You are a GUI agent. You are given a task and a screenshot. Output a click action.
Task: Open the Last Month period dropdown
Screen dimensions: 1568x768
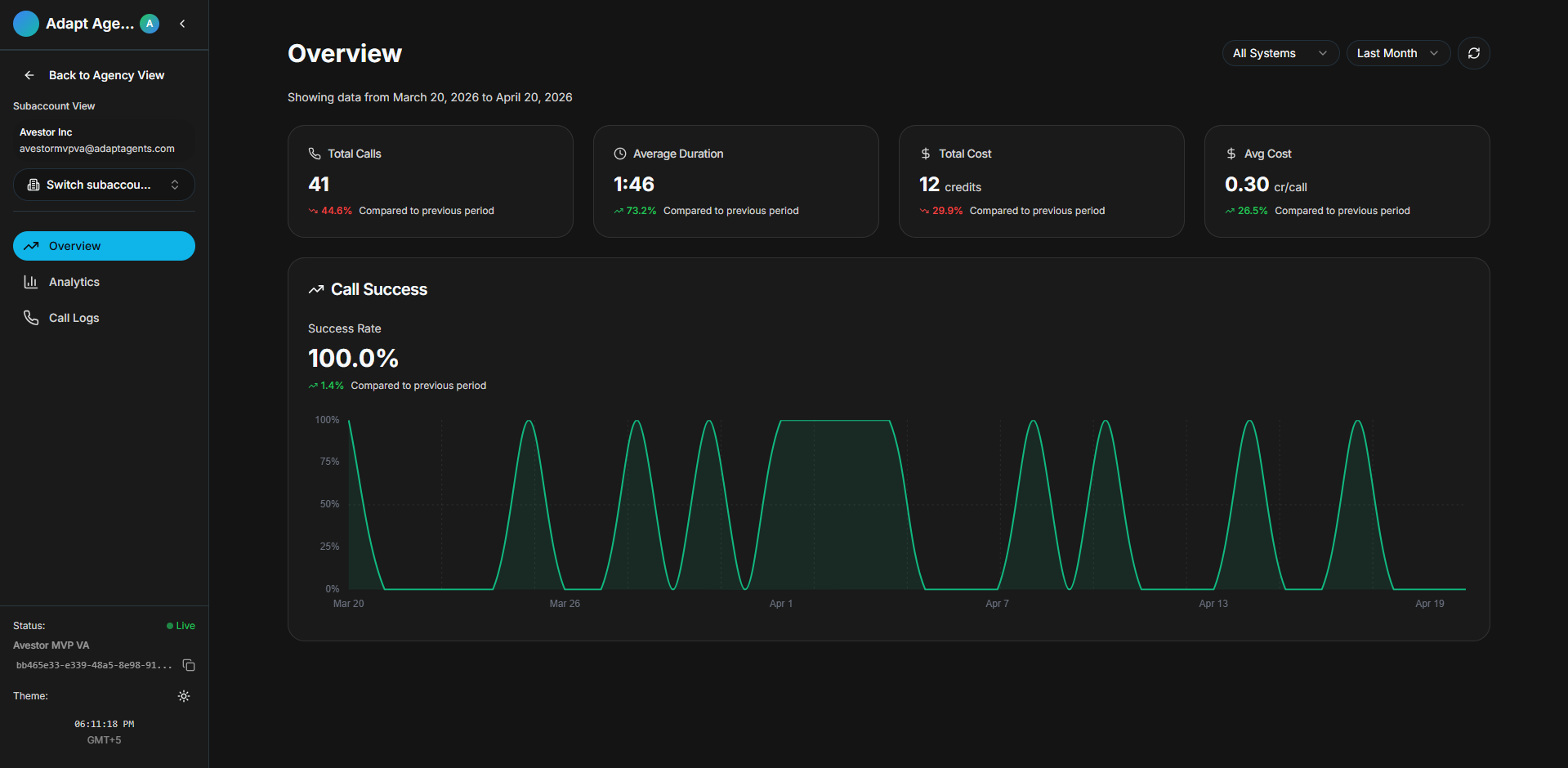1398,53
